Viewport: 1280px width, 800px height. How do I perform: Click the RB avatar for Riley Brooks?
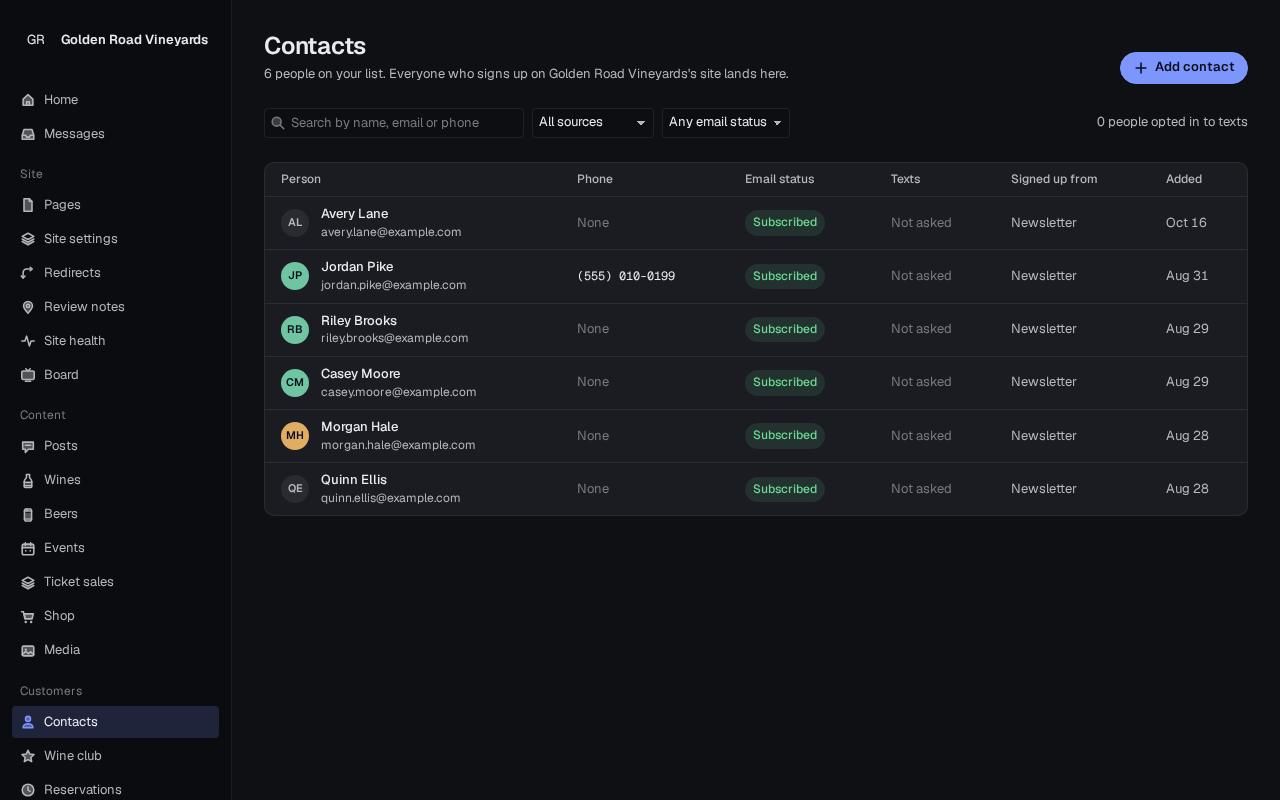pos(295,329)
